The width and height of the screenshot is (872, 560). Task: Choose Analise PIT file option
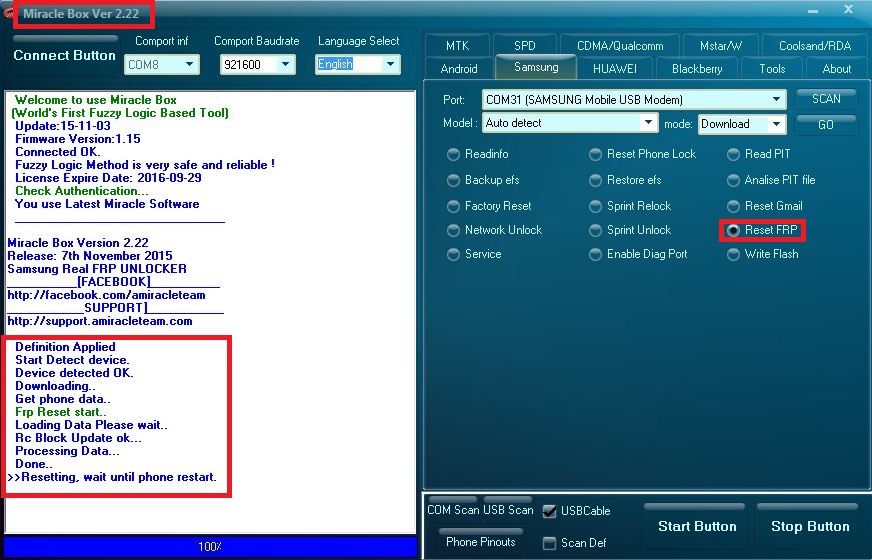click(734, 180)
